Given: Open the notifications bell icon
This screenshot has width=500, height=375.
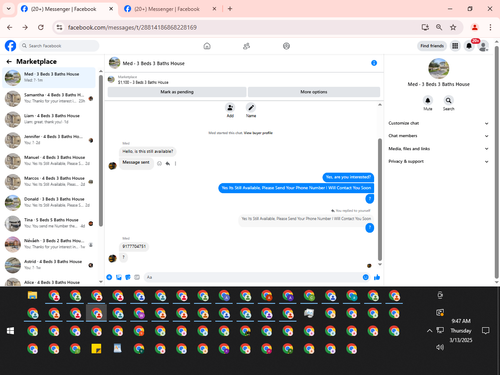Looking at the screenshot, I should (469, 46).
